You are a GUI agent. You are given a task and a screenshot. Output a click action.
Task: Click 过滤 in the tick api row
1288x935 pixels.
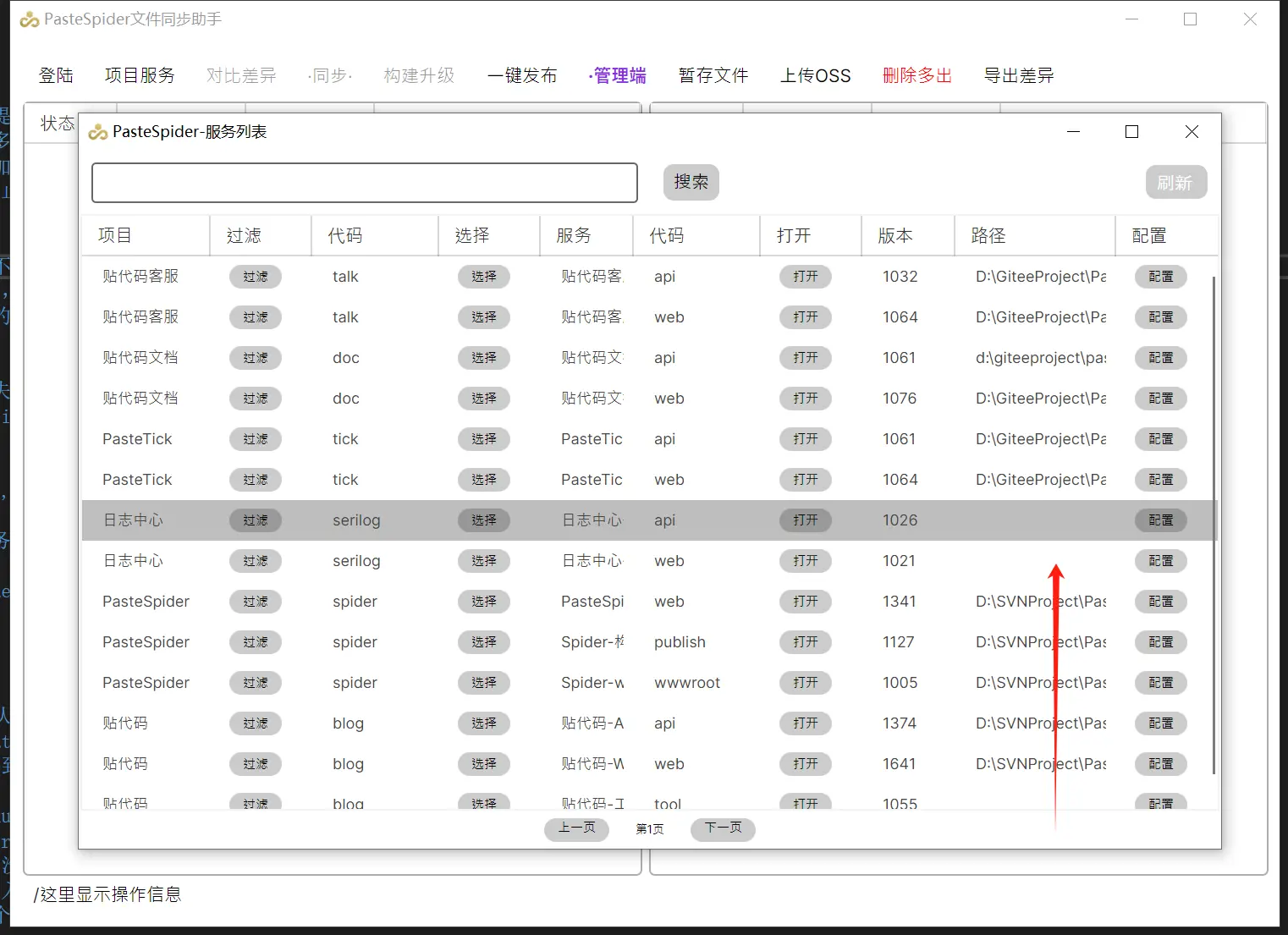click(256, 439)
